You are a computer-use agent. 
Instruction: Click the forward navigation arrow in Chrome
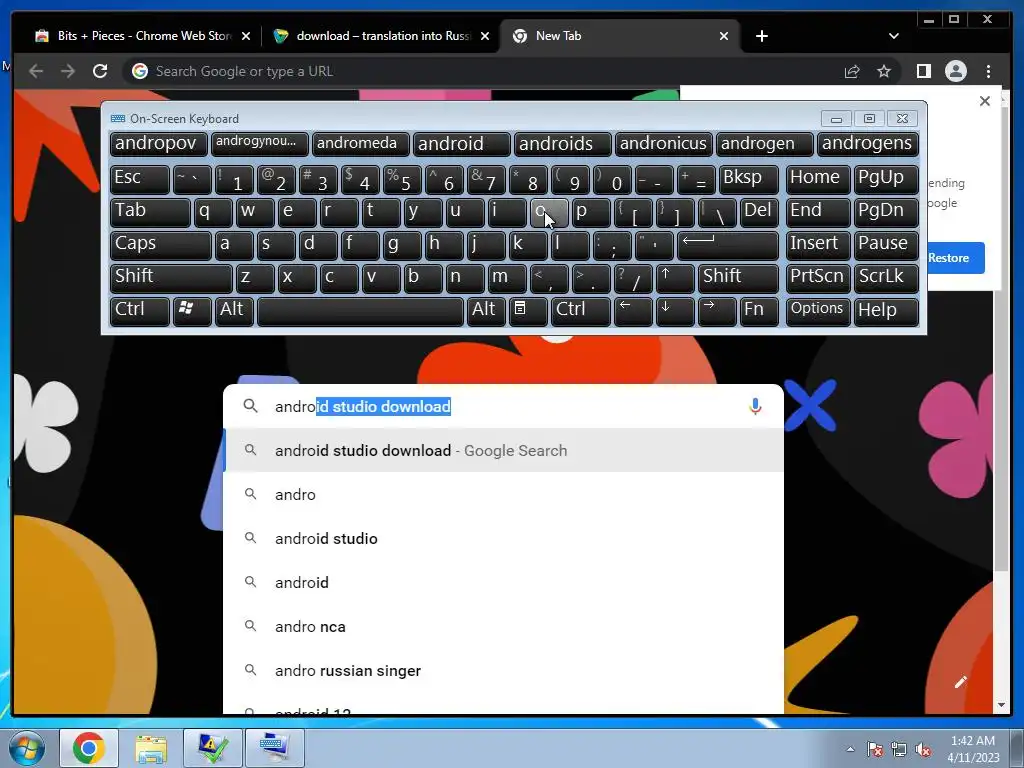[68, 71]
